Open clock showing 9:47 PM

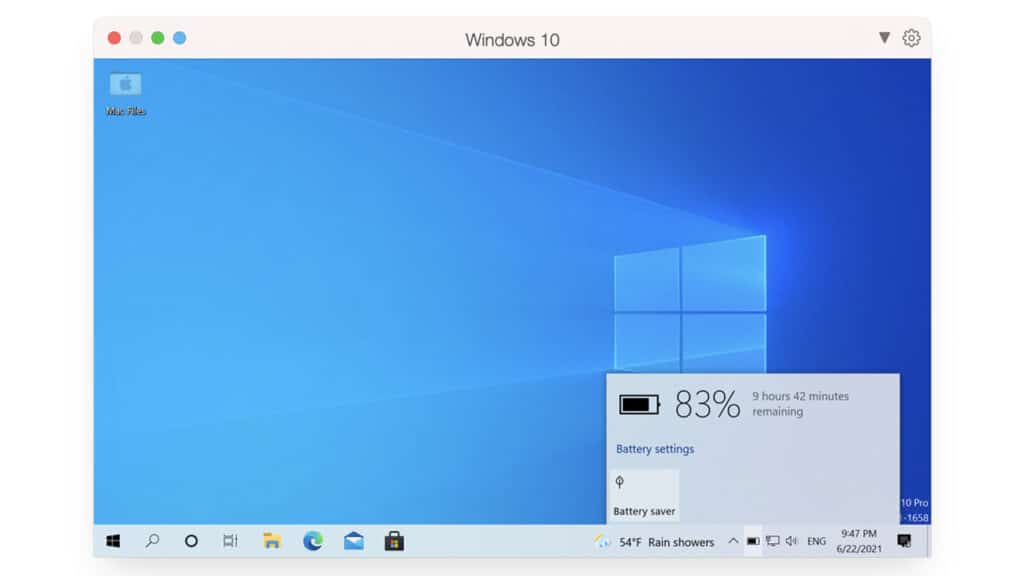click(x=859, y=541)
